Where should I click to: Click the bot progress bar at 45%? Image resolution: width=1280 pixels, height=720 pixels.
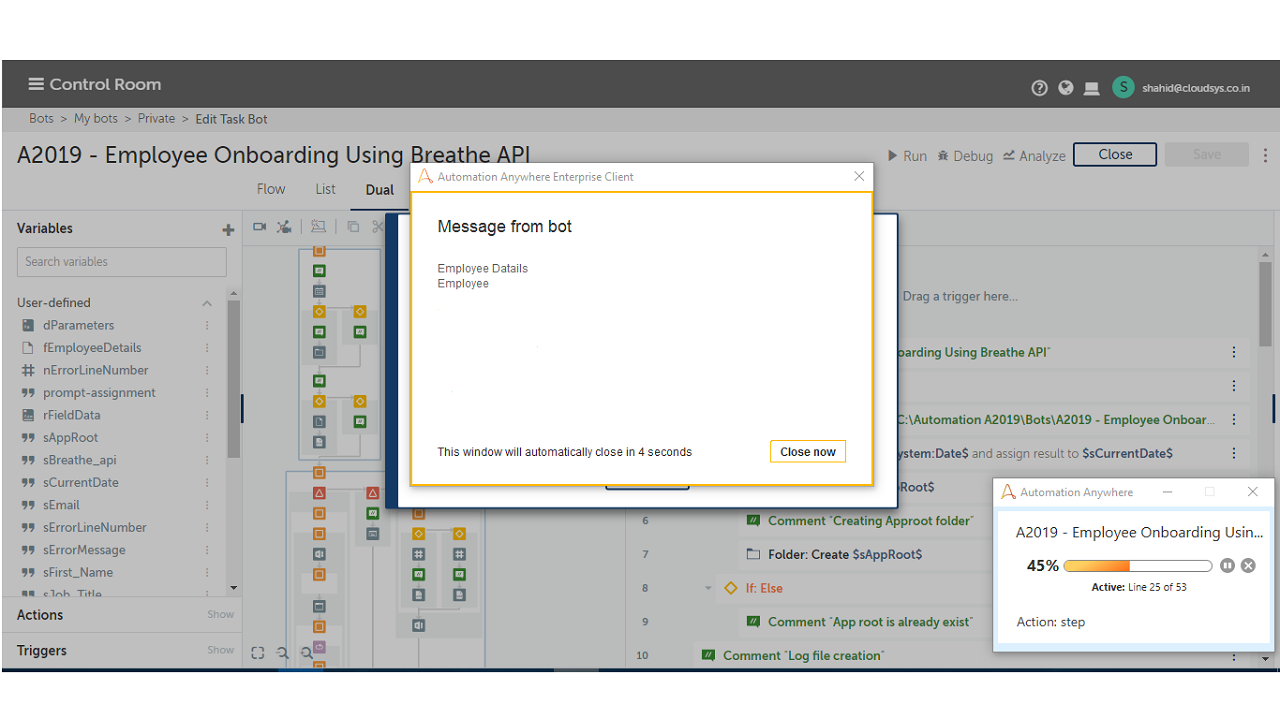point(1138,566)
